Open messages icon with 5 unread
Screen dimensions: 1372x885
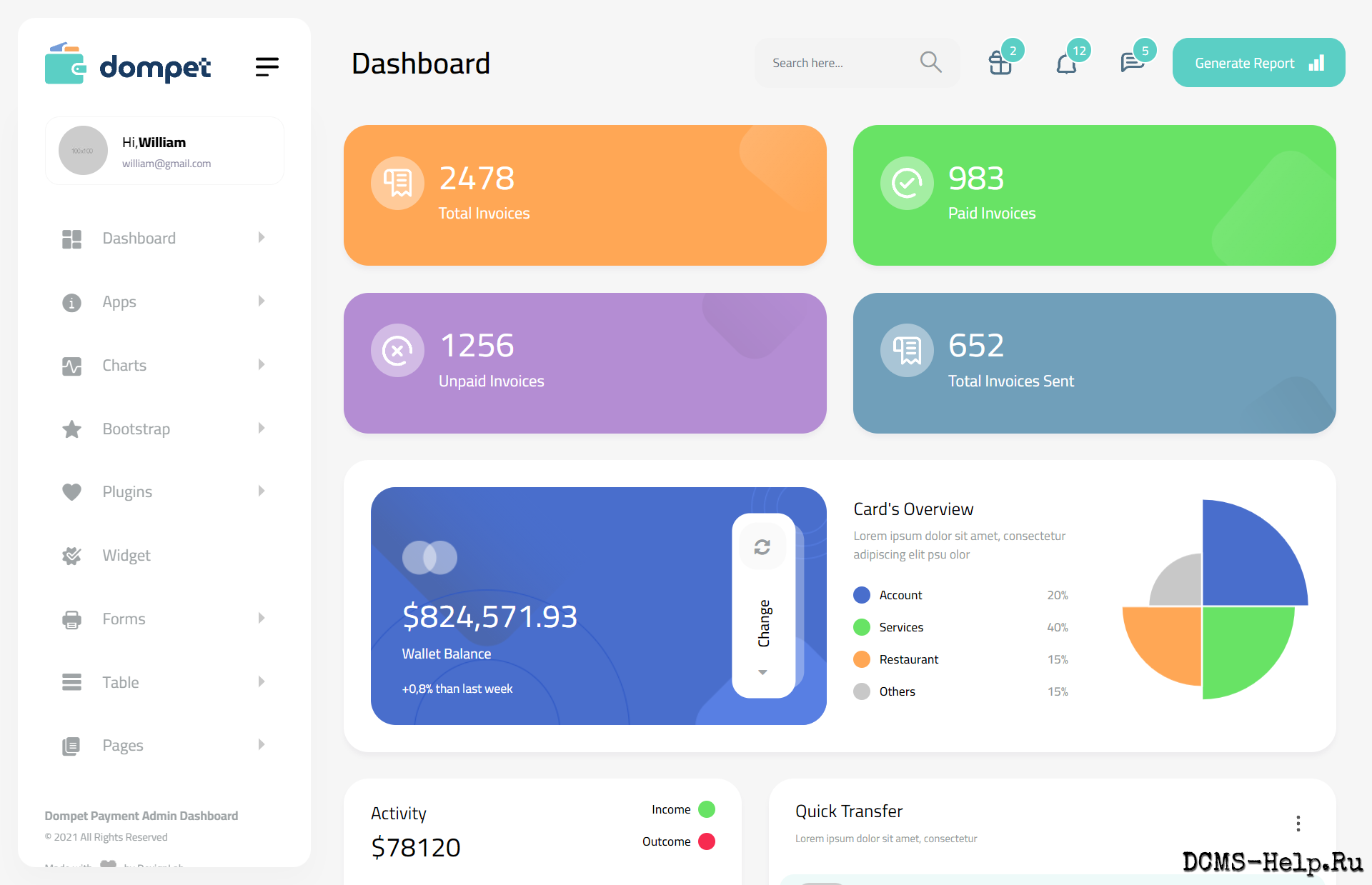tap(1132, 63)
